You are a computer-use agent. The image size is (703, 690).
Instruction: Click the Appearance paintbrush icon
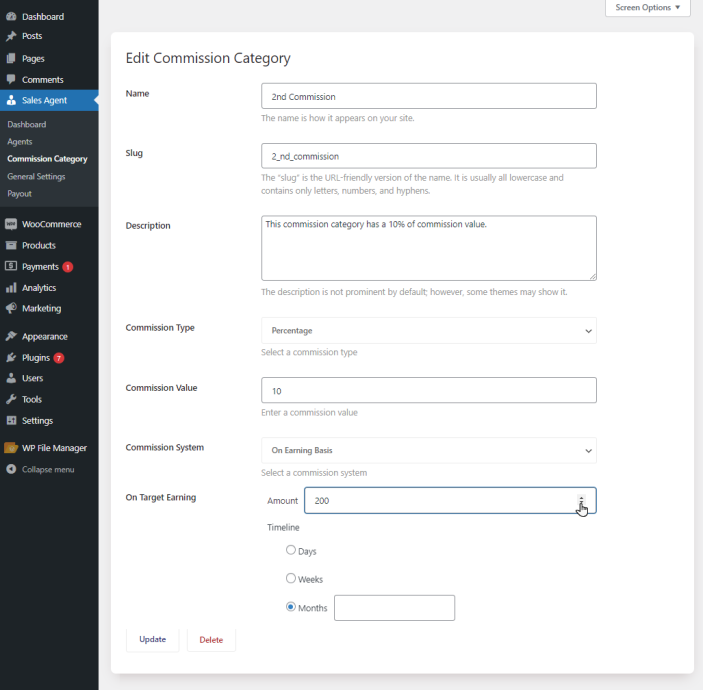(11, 336)
